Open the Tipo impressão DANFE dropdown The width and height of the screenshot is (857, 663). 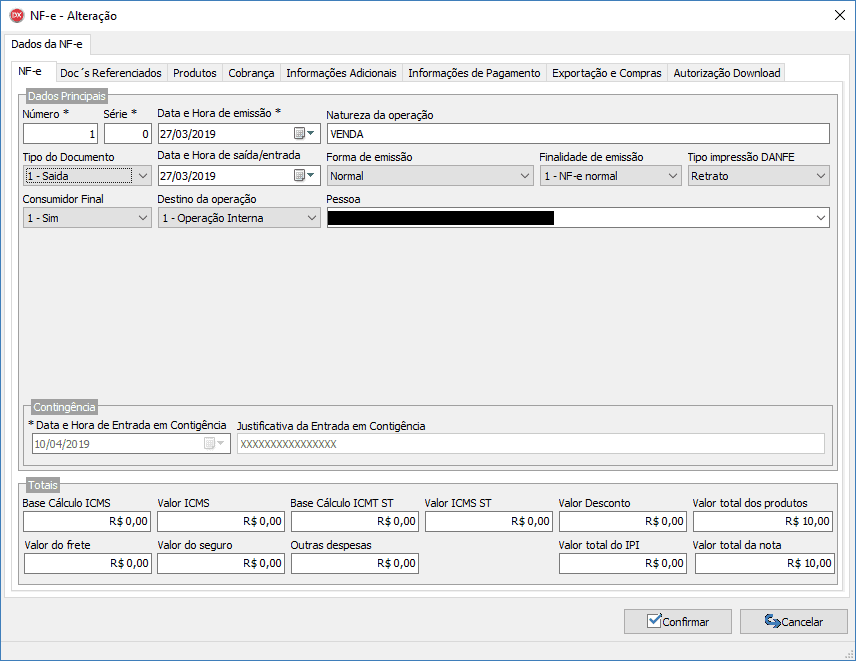pos(820,176)
